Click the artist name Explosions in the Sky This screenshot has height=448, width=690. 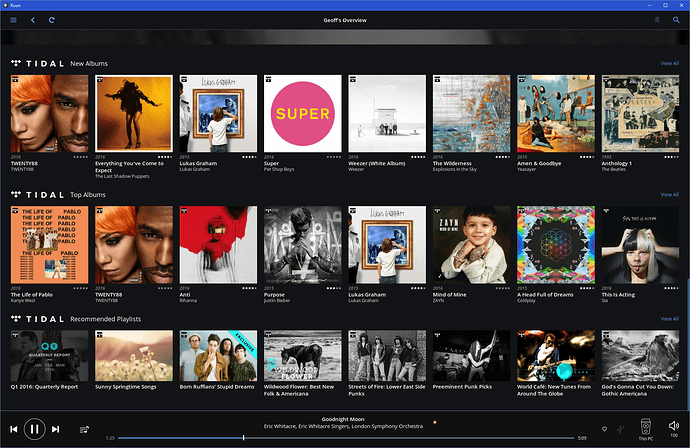click(455, 169)
